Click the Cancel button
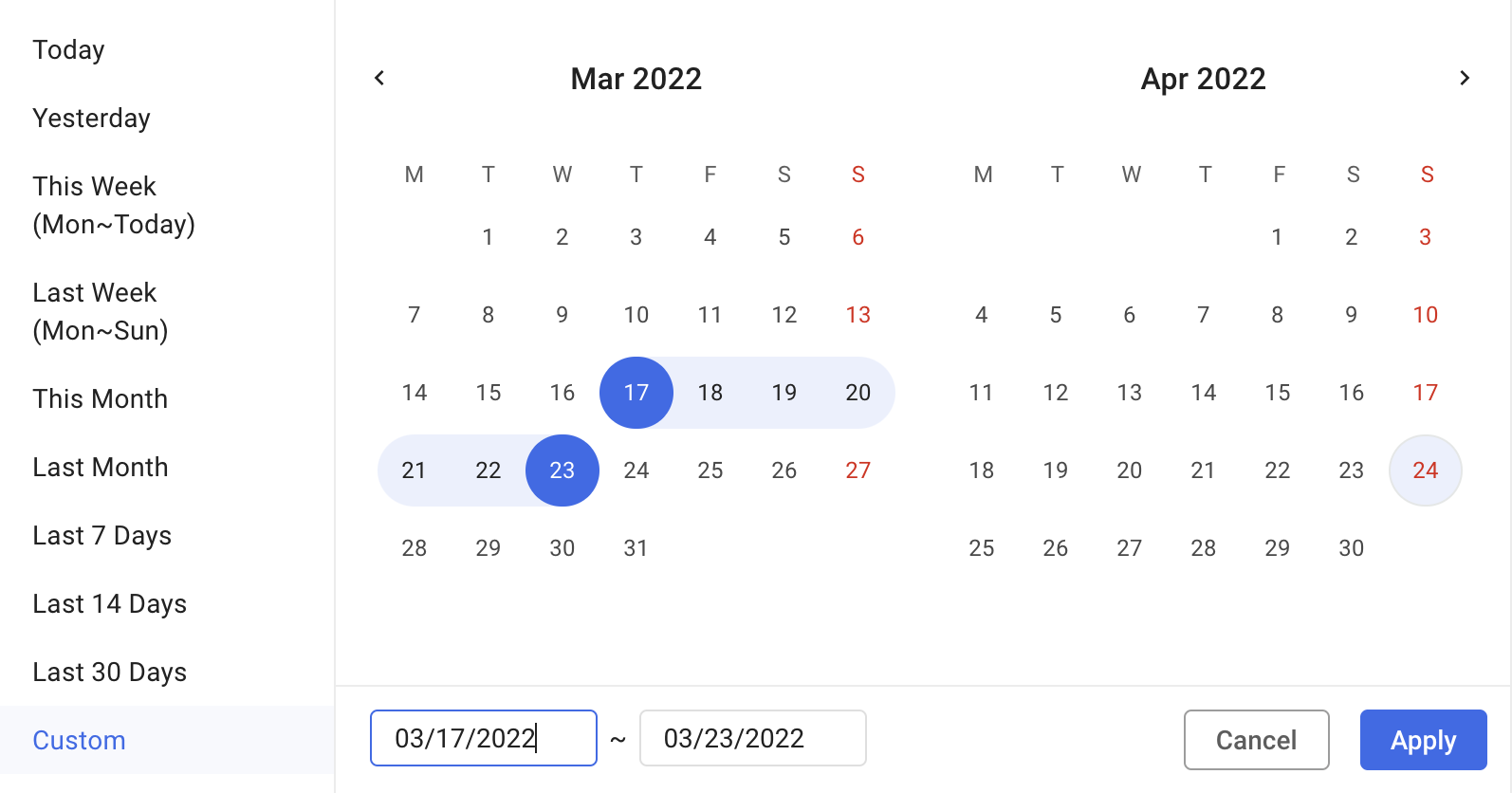1512x793 pixels. [1256, 740]
